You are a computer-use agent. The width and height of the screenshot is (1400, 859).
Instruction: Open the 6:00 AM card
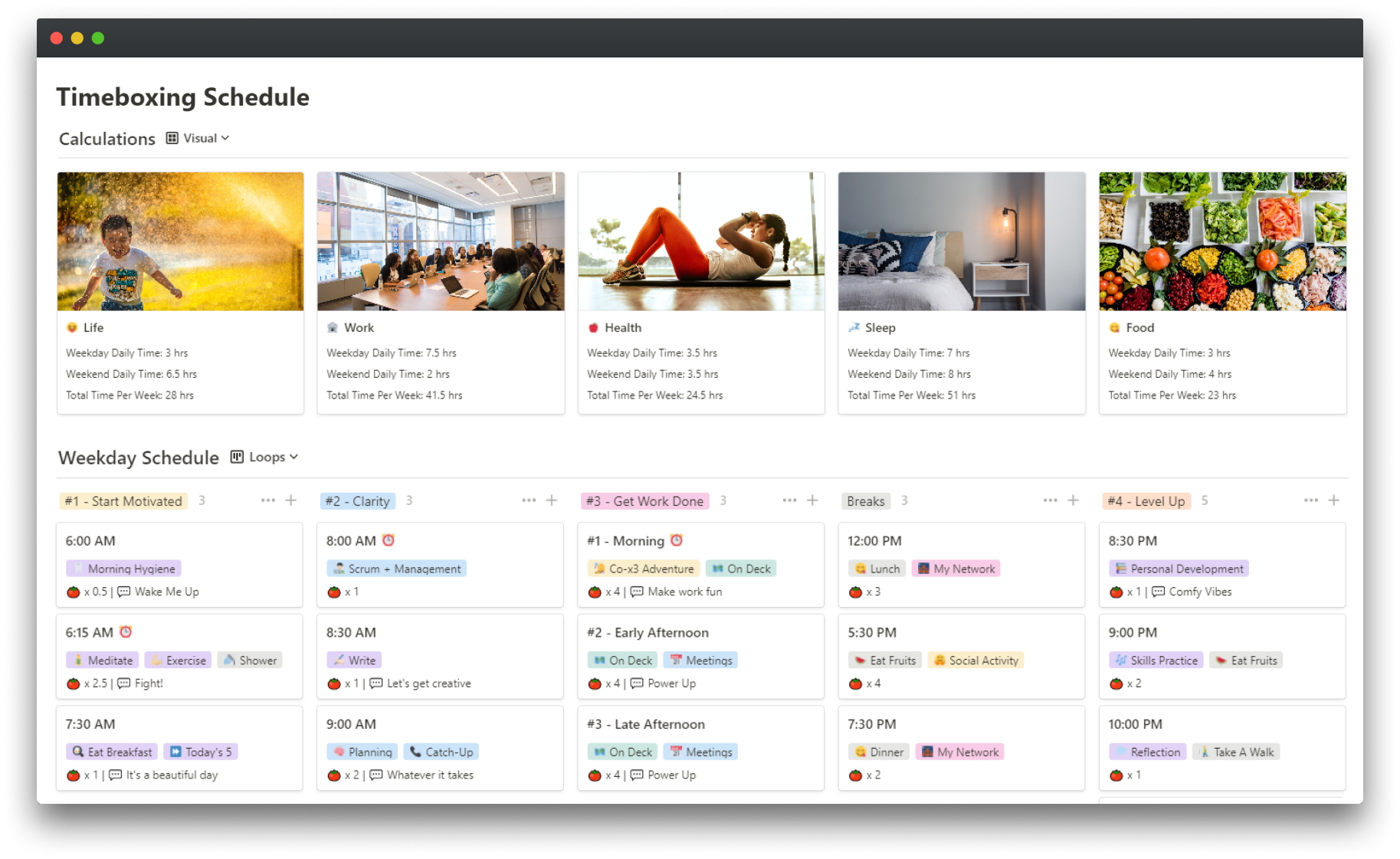point(179,565)
